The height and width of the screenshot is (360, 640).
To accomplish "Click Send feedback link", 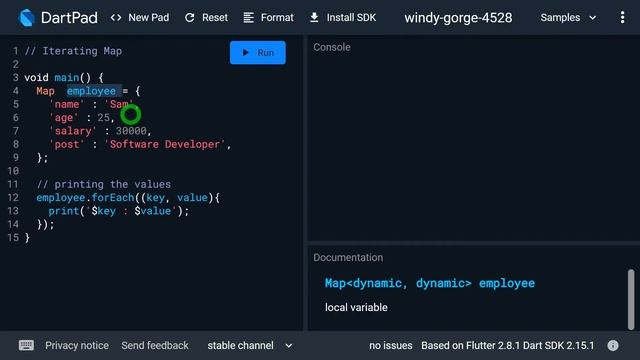I will (155, 345).
